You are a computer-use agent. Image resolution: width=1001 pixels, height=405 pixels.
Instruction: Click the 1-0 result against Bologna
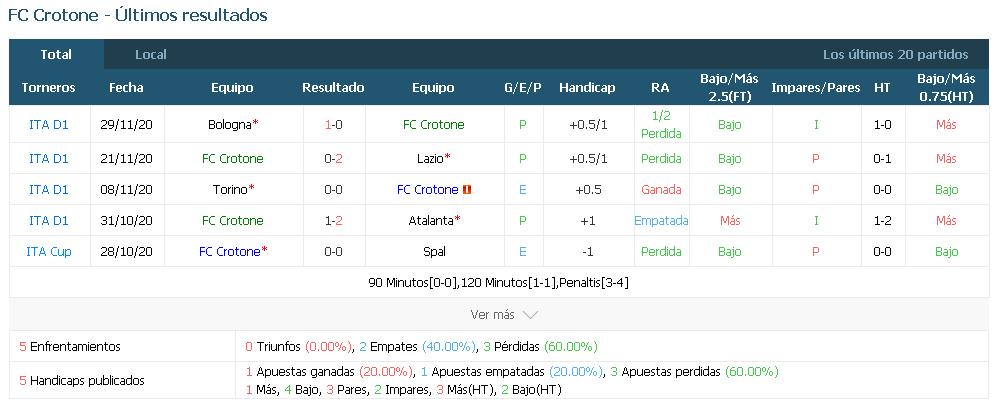pyautogui.click(x=333, y=125)
